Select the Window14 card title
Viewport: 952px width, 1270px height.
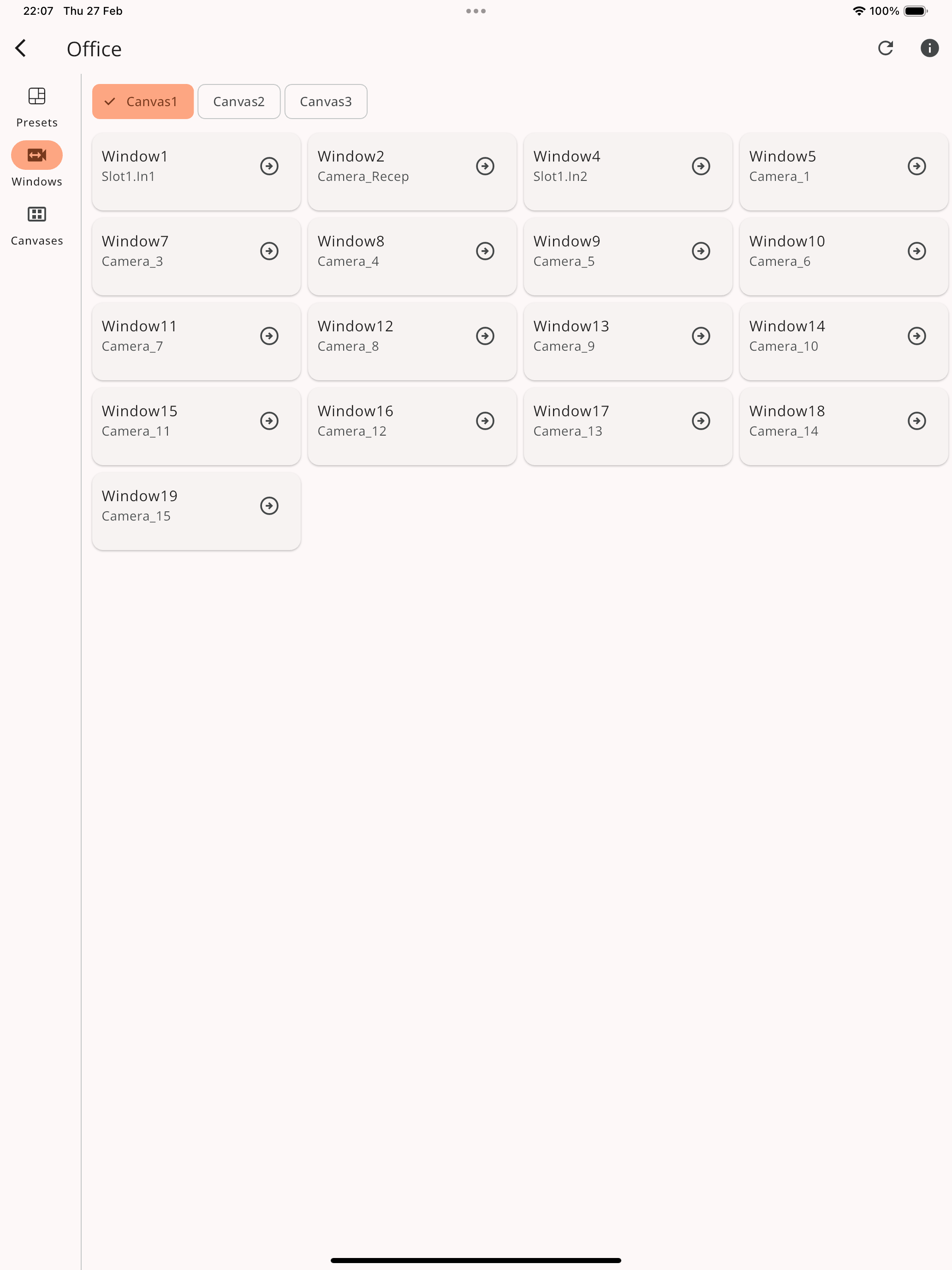787,326
